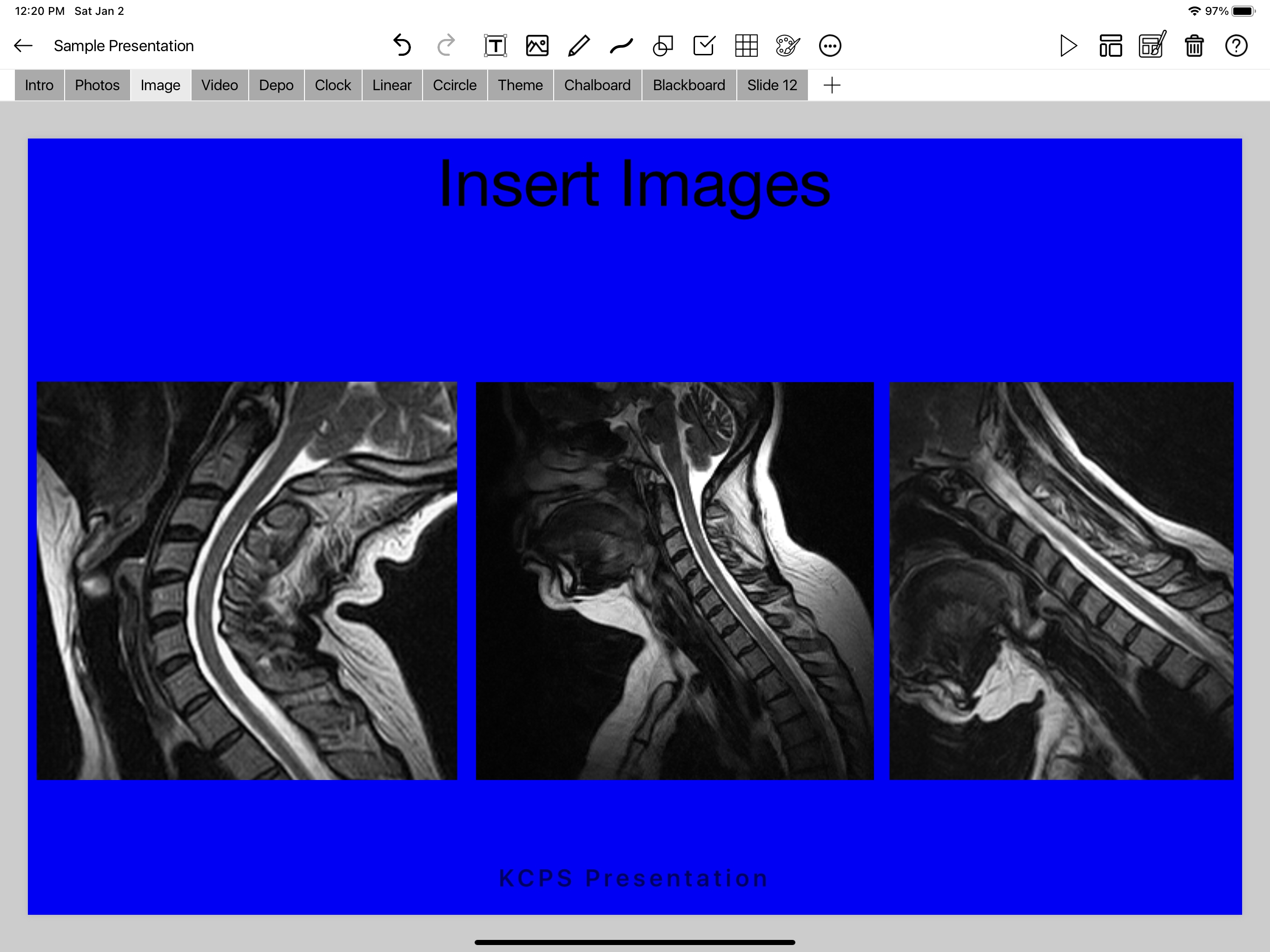1270x952 pixels.
Task: Tap the Wi-Fi status icon
Action: 1195,11
